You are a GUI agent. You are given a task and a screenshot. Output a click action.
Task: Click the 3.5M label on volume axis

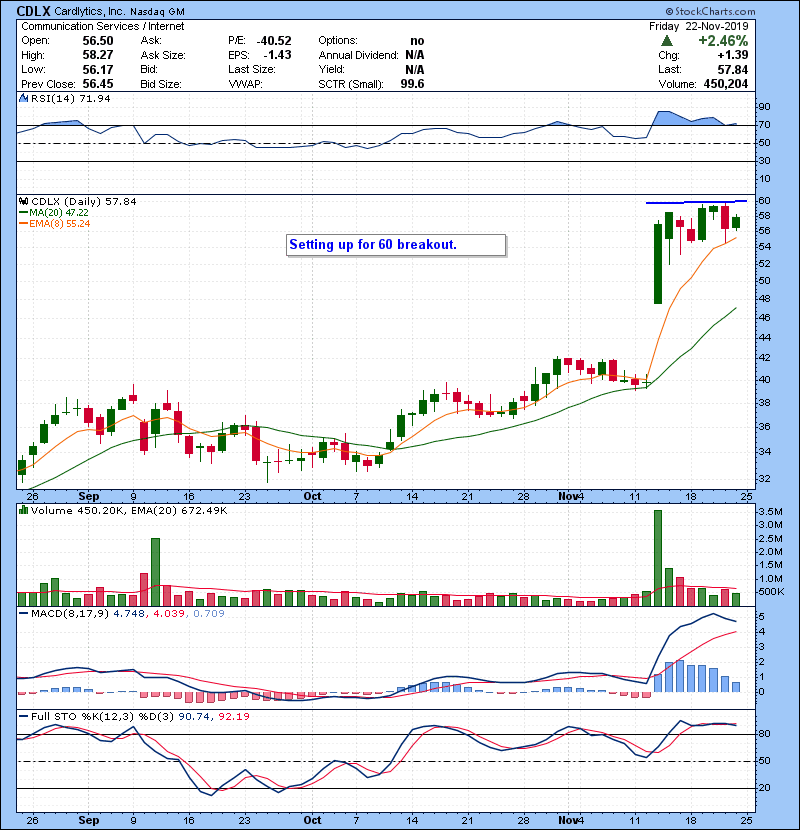point(770,511)
